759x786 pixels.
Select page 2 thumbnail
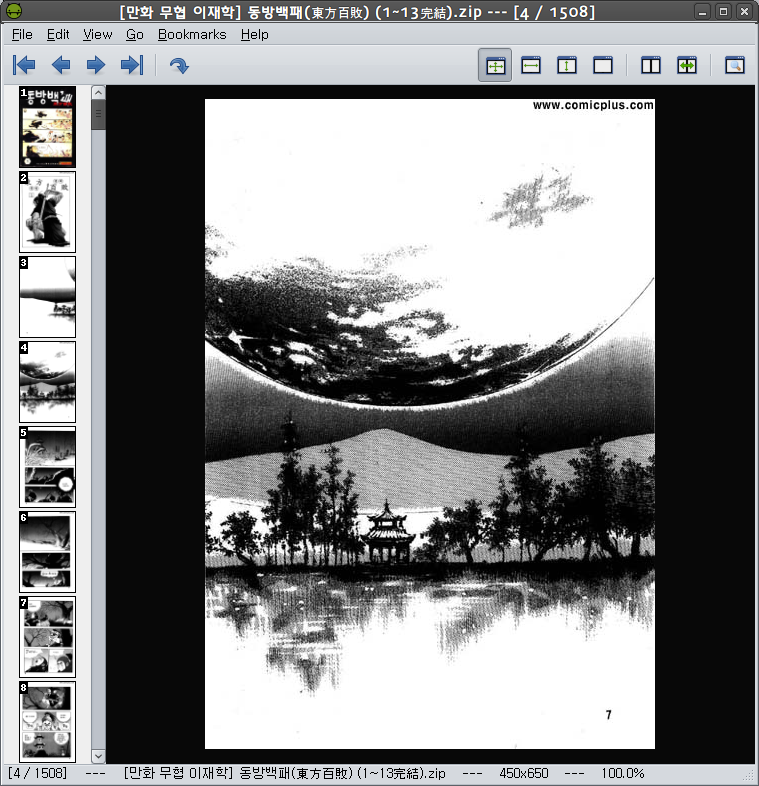click(x=48, y=212)
